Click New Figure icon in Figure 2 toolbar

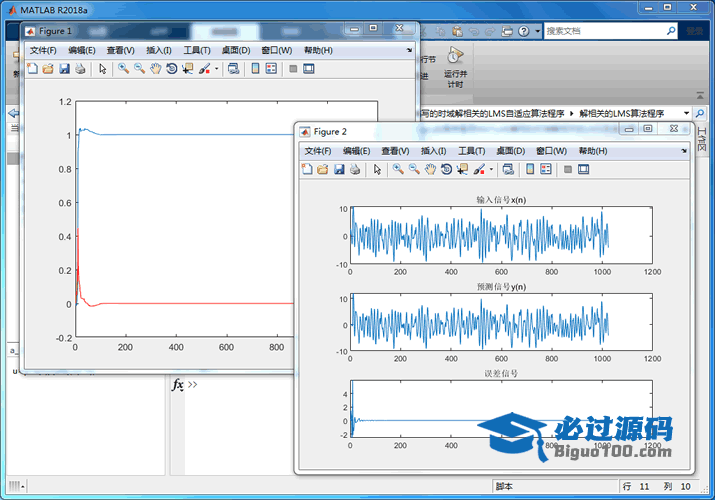point(307,170)
